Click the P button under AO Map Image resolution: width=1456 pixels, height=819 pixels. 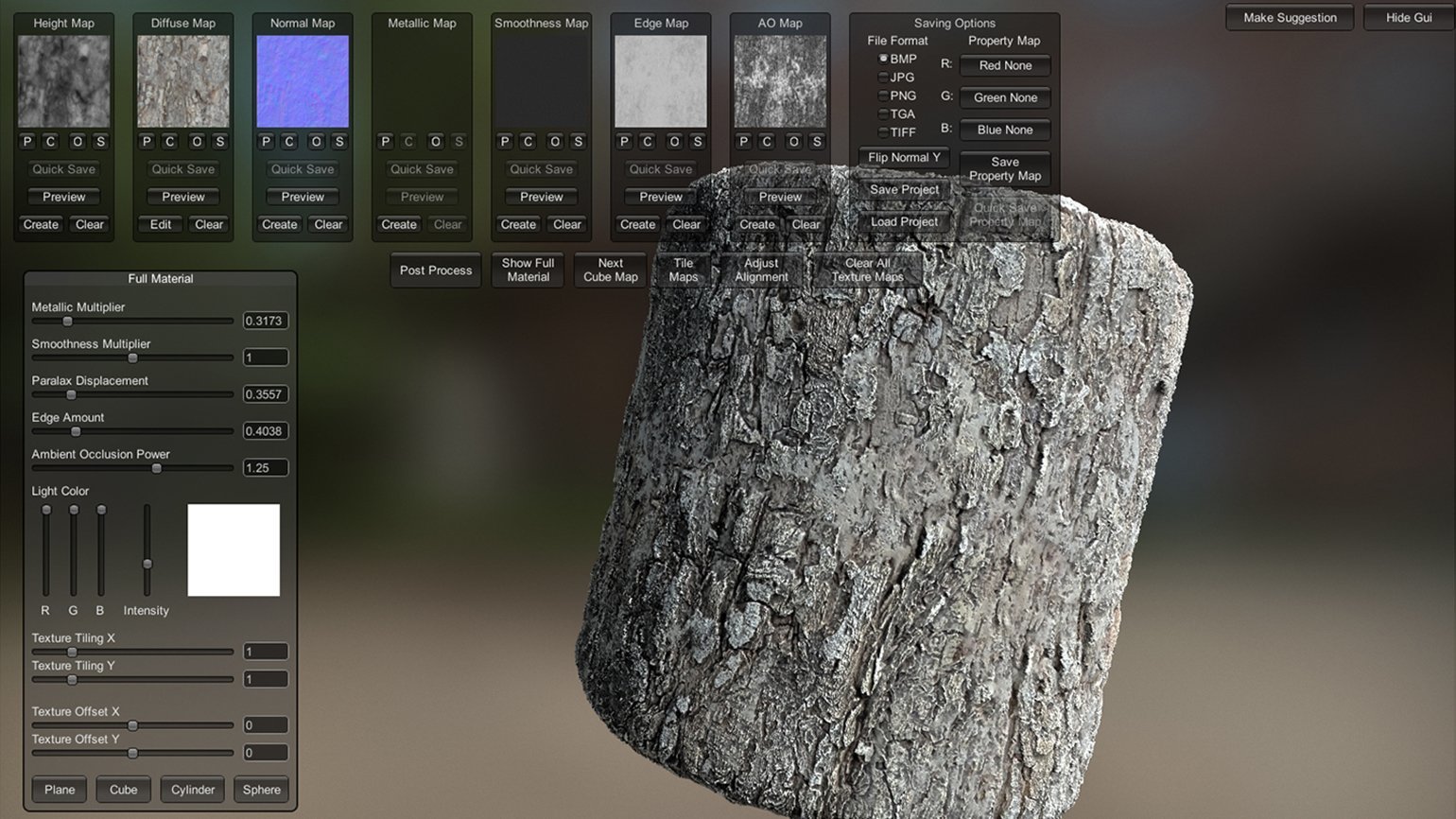(743, 142)
